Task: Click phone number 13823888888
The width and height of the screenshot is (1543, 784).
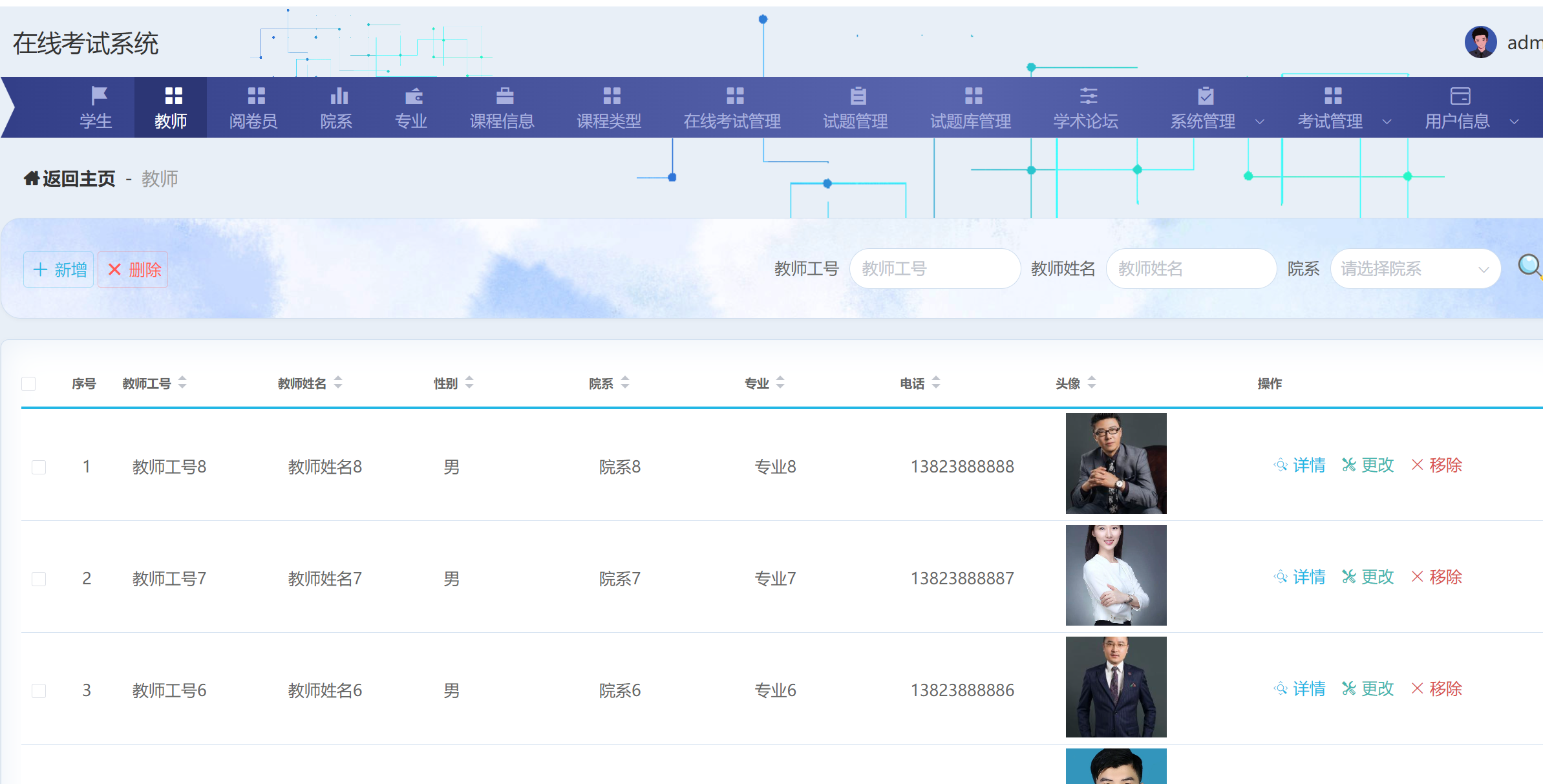Action: tap(963, 467)
